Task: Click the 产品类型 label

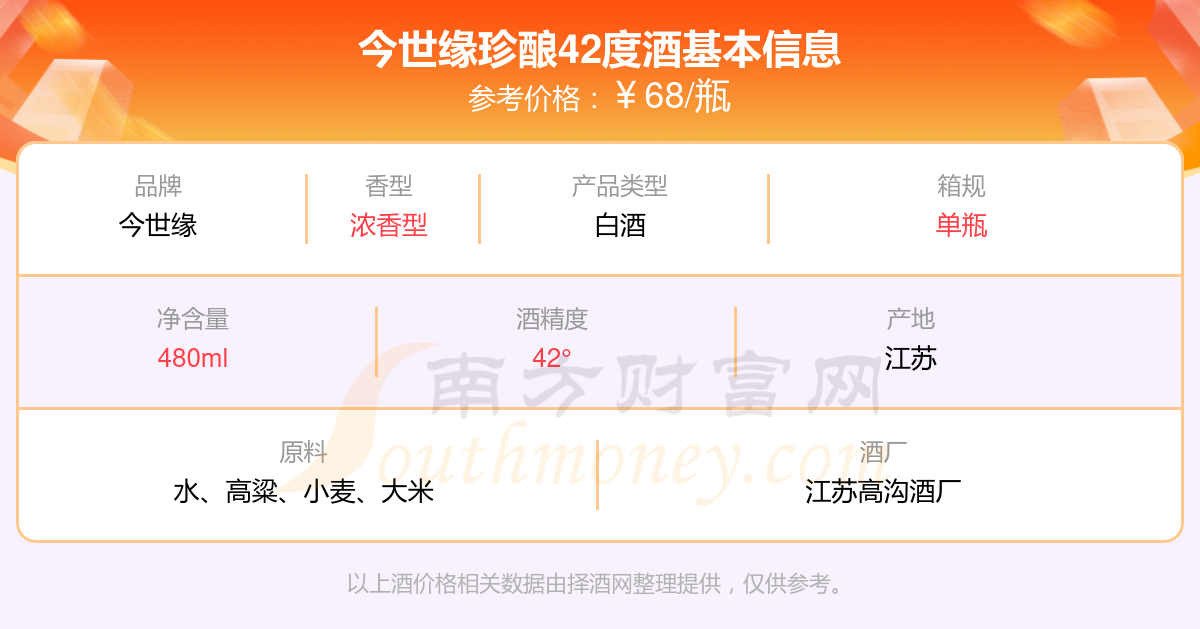Action: [620, 186]
